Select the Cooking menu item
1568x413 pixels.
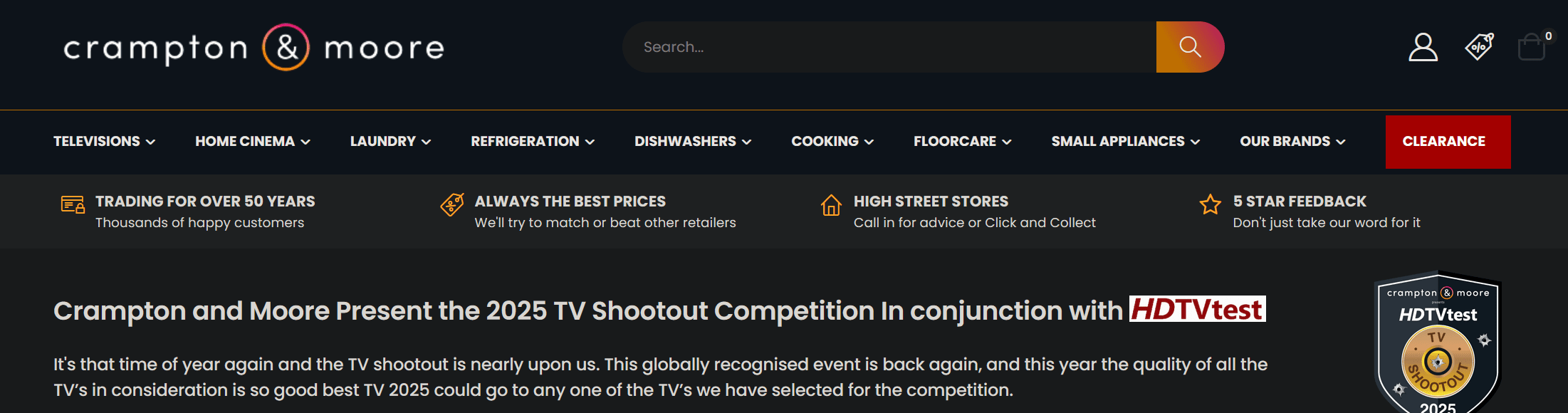click(832, 142)
